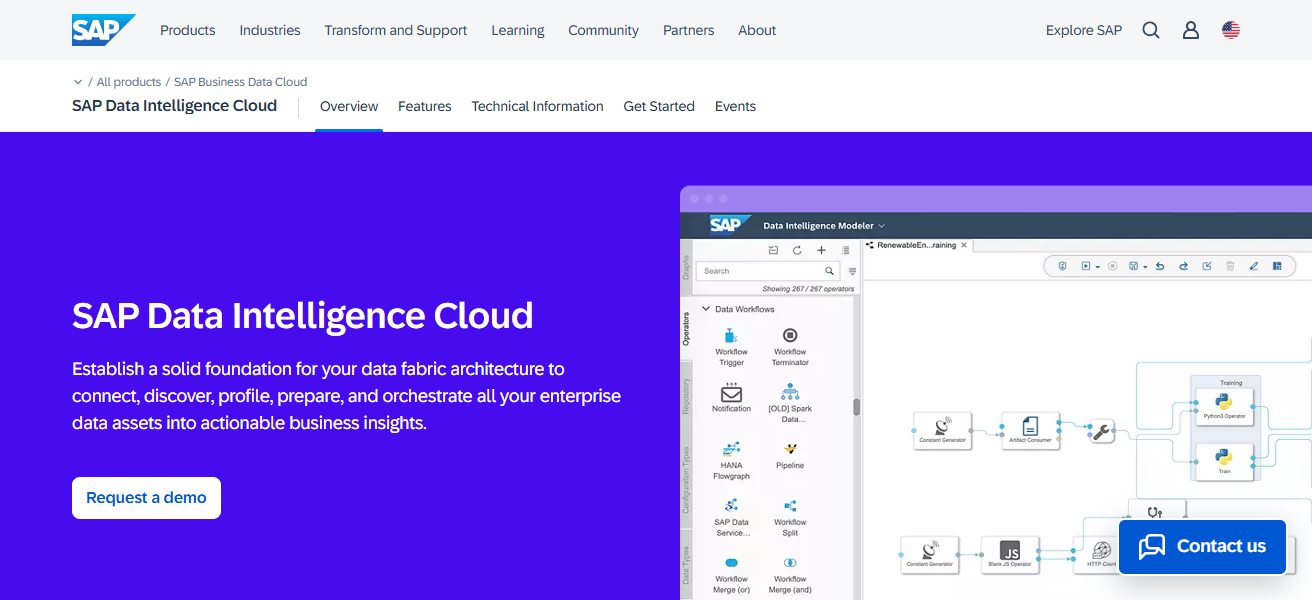
Task: Open SAP site search magnifier
Action: click(1150, 30)
